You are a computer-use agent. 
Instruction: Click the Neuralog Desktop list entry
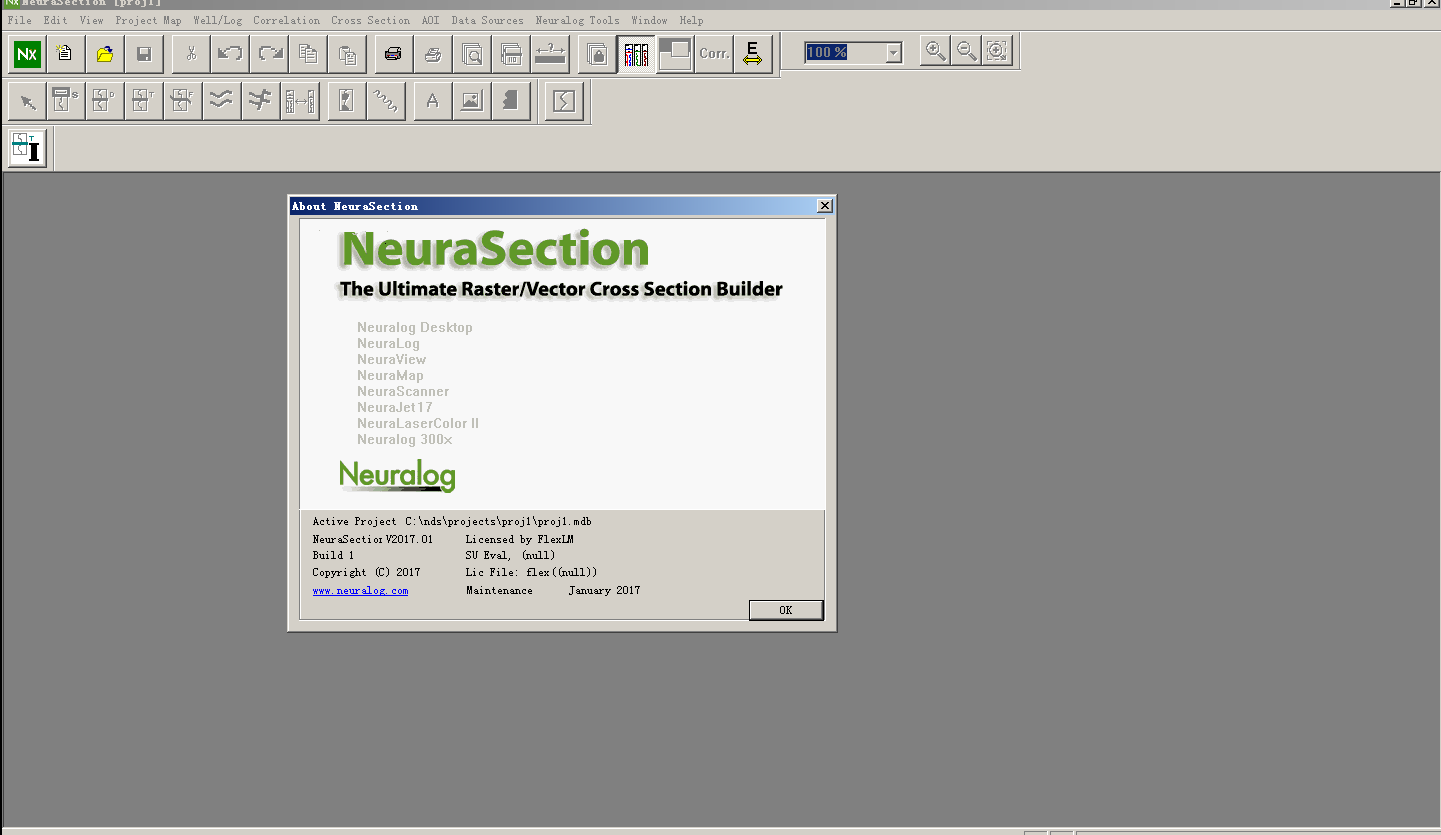pyautogui.click(x=415, y=327)
